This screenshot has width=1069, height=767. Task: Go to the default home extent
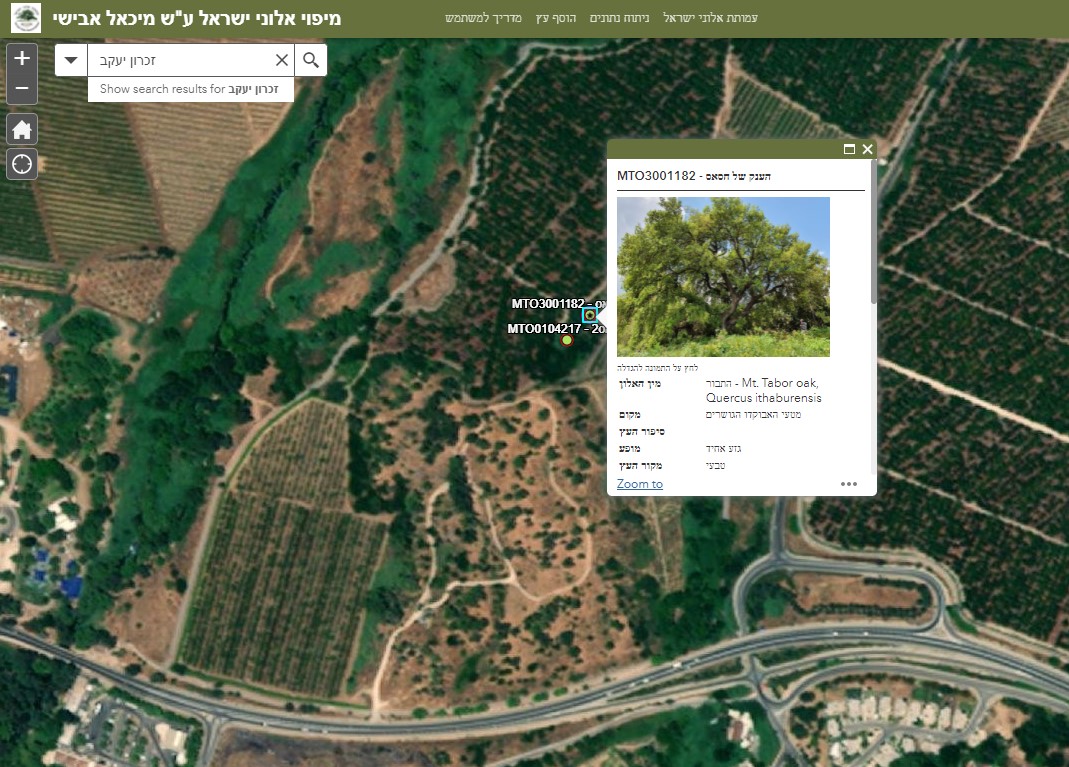coord(22,130)
